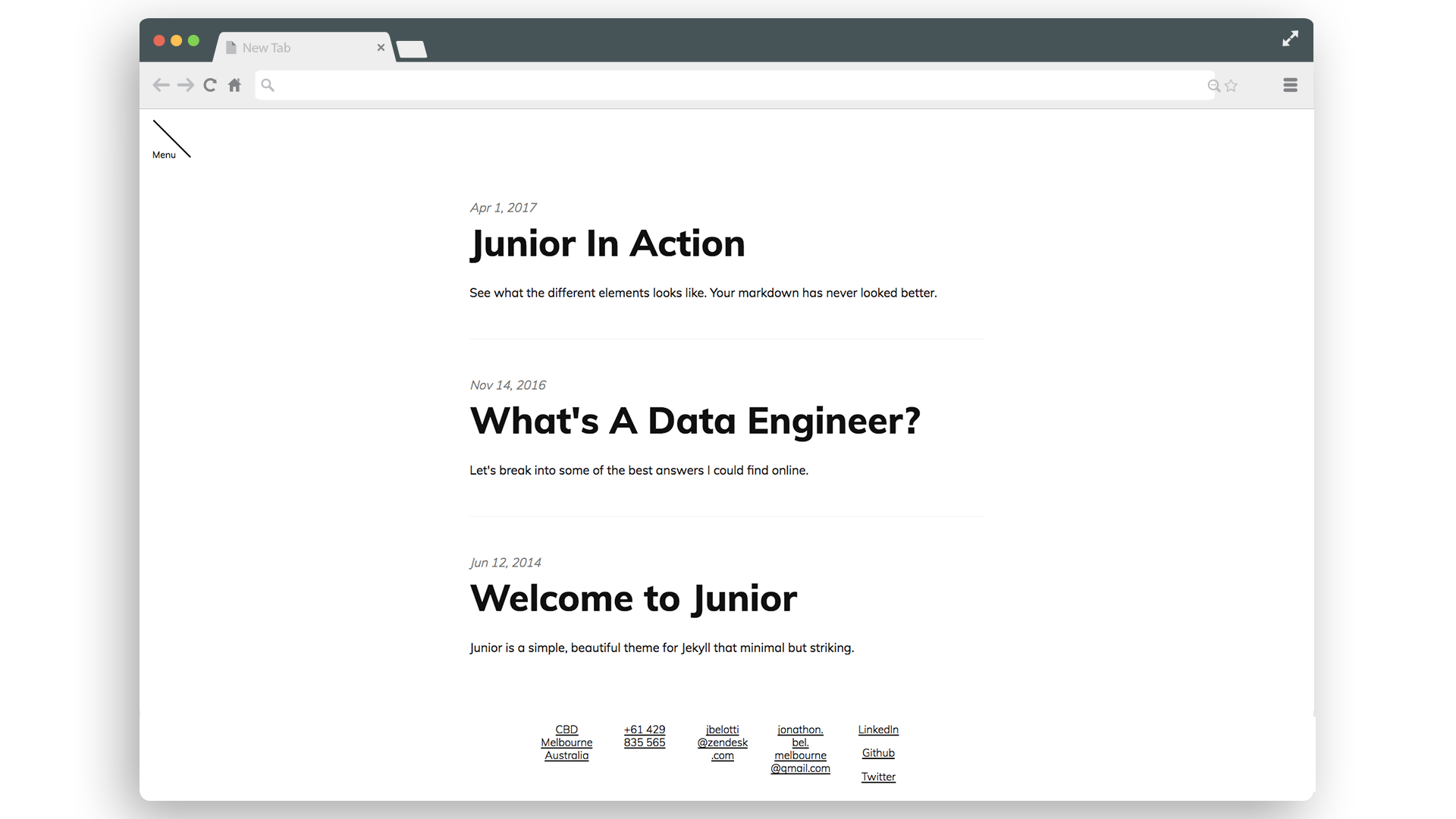Open the Junior In Action post
Screen dimensions: 1456x819
point(607,244)
